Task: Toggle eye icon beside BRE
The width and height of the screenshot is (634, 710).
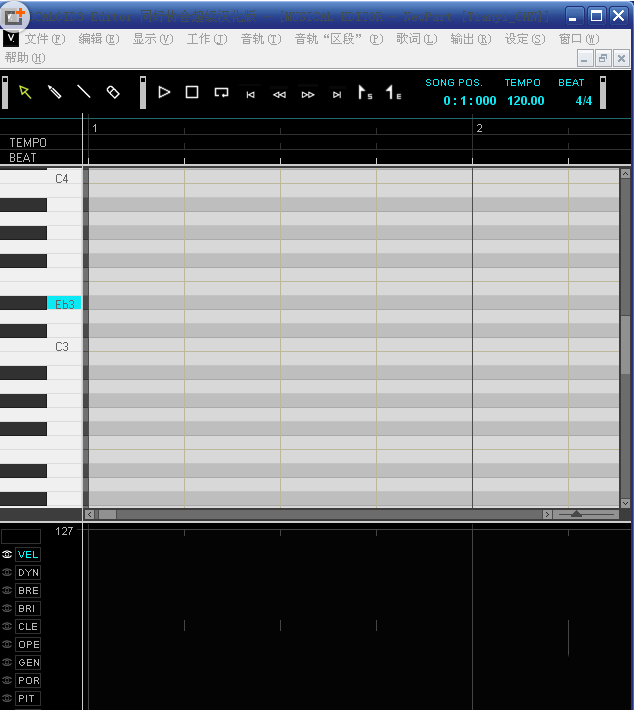Action: click(x=7, y=591)
